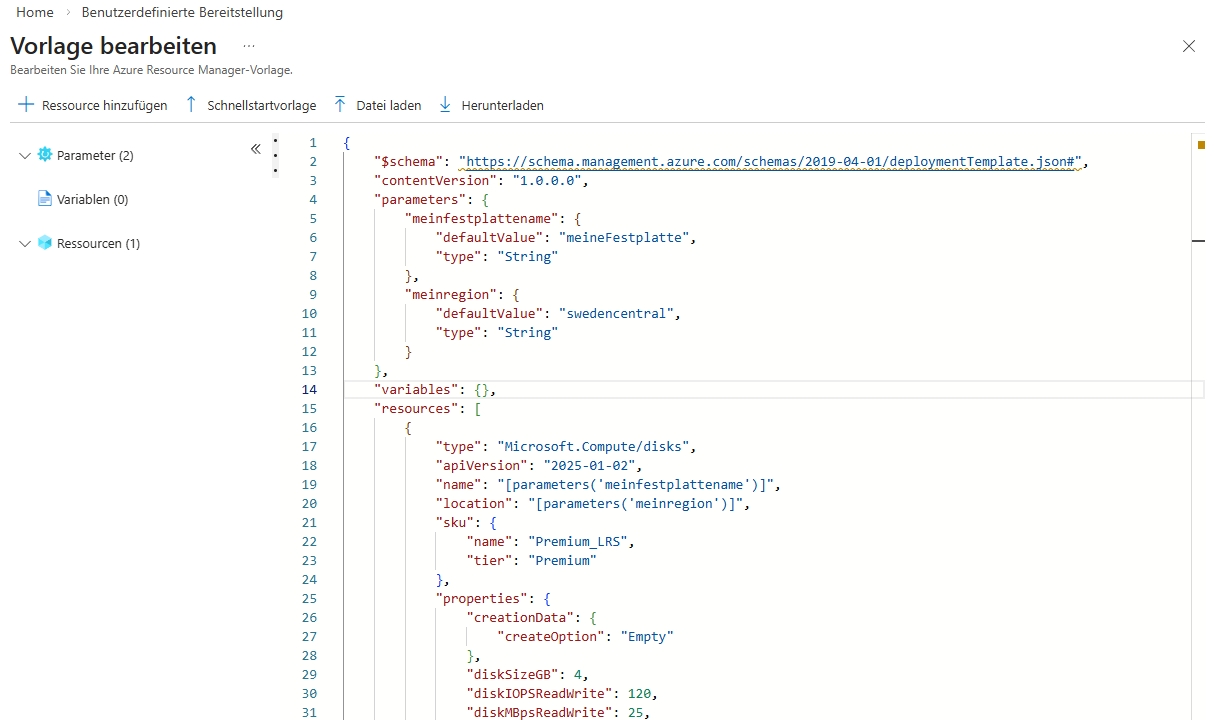Viewport: 1214px width, 720px height.
Task: Open the ellipsis menu beside Vorlage bearbeiten
Action: (x=249, y=46)
